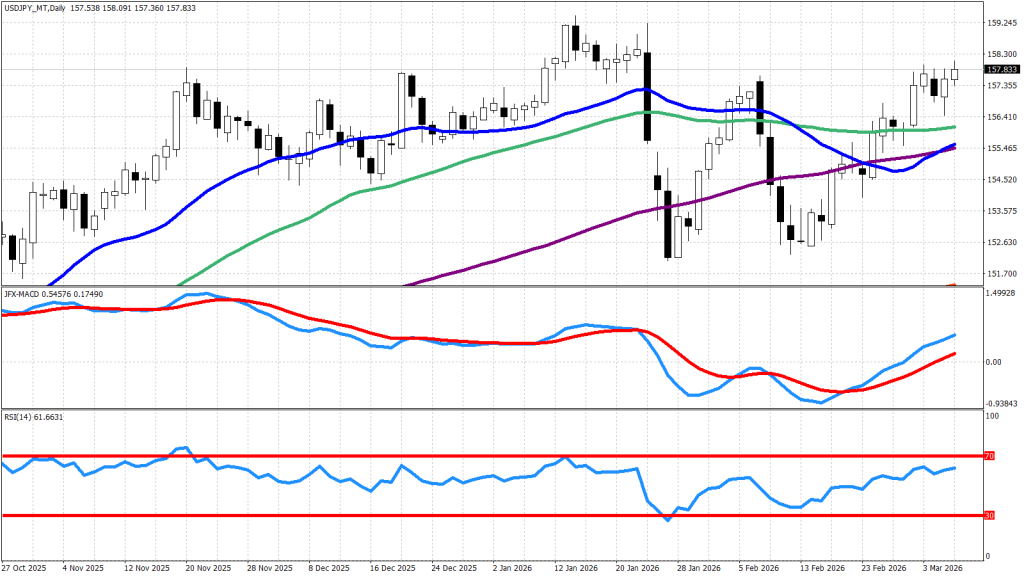Viewport: 1024px width, 576px height.
Task: Click the 154.520 price scale value
Action: pyautogui.click(x=1002, y=180)
